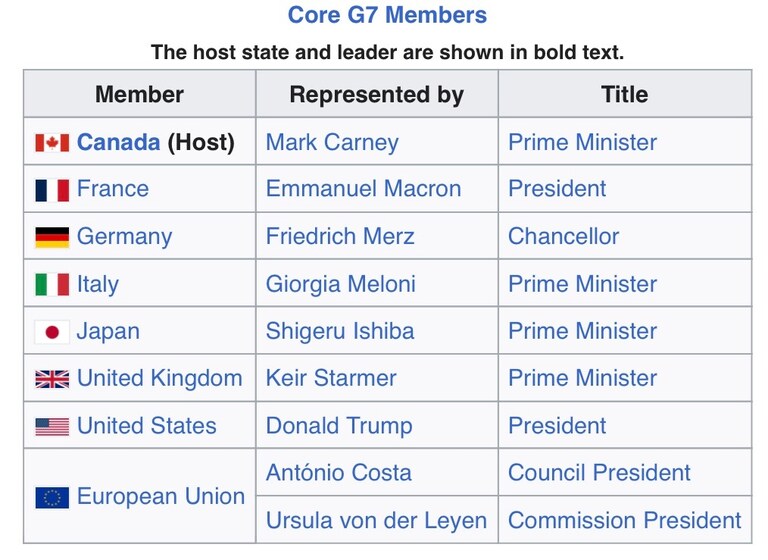The height and width of the screenshot is (560, 768).
Task: Click the Germany flag icon
Action: pyautogui.click(x=52, y=237)
